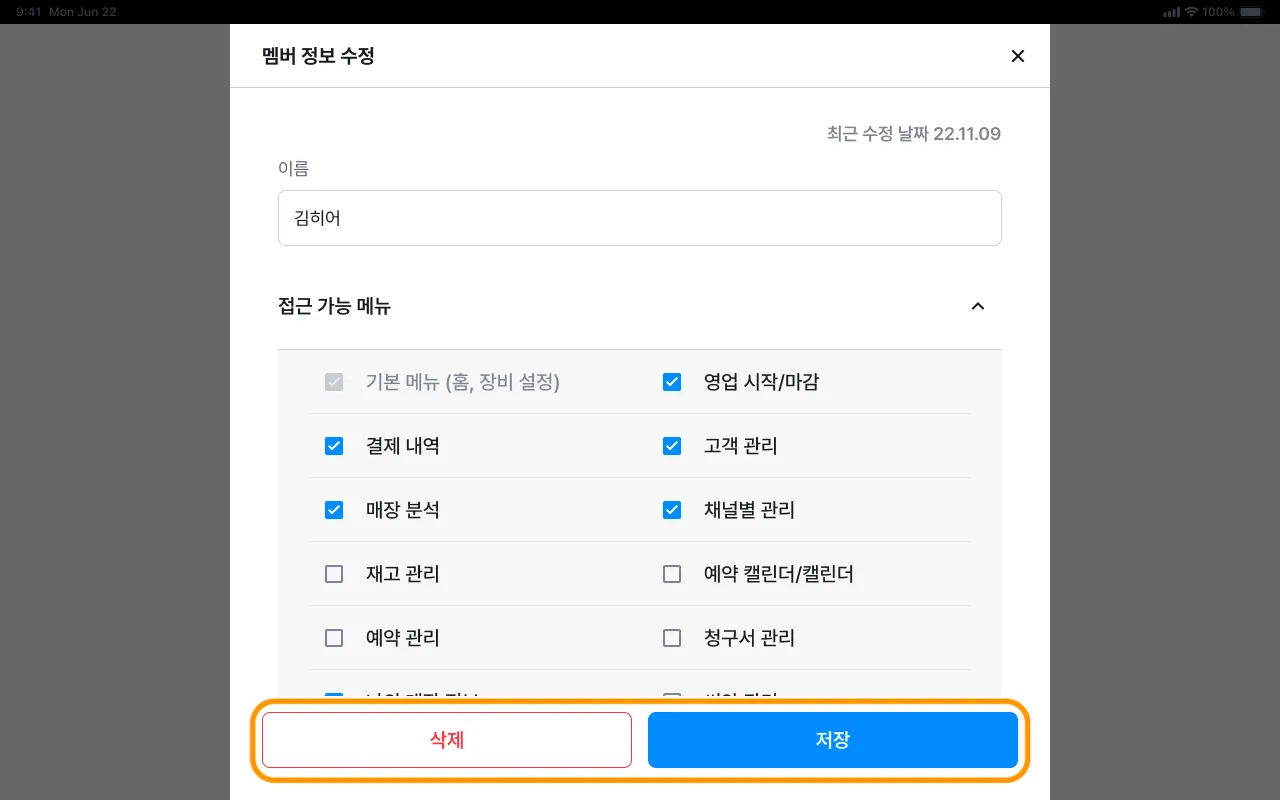Click the disabled 기본 메뉴 checkbox
The height and width of the screenshot is (800, 1280).
pyautogui.click(x=334, y=382)
